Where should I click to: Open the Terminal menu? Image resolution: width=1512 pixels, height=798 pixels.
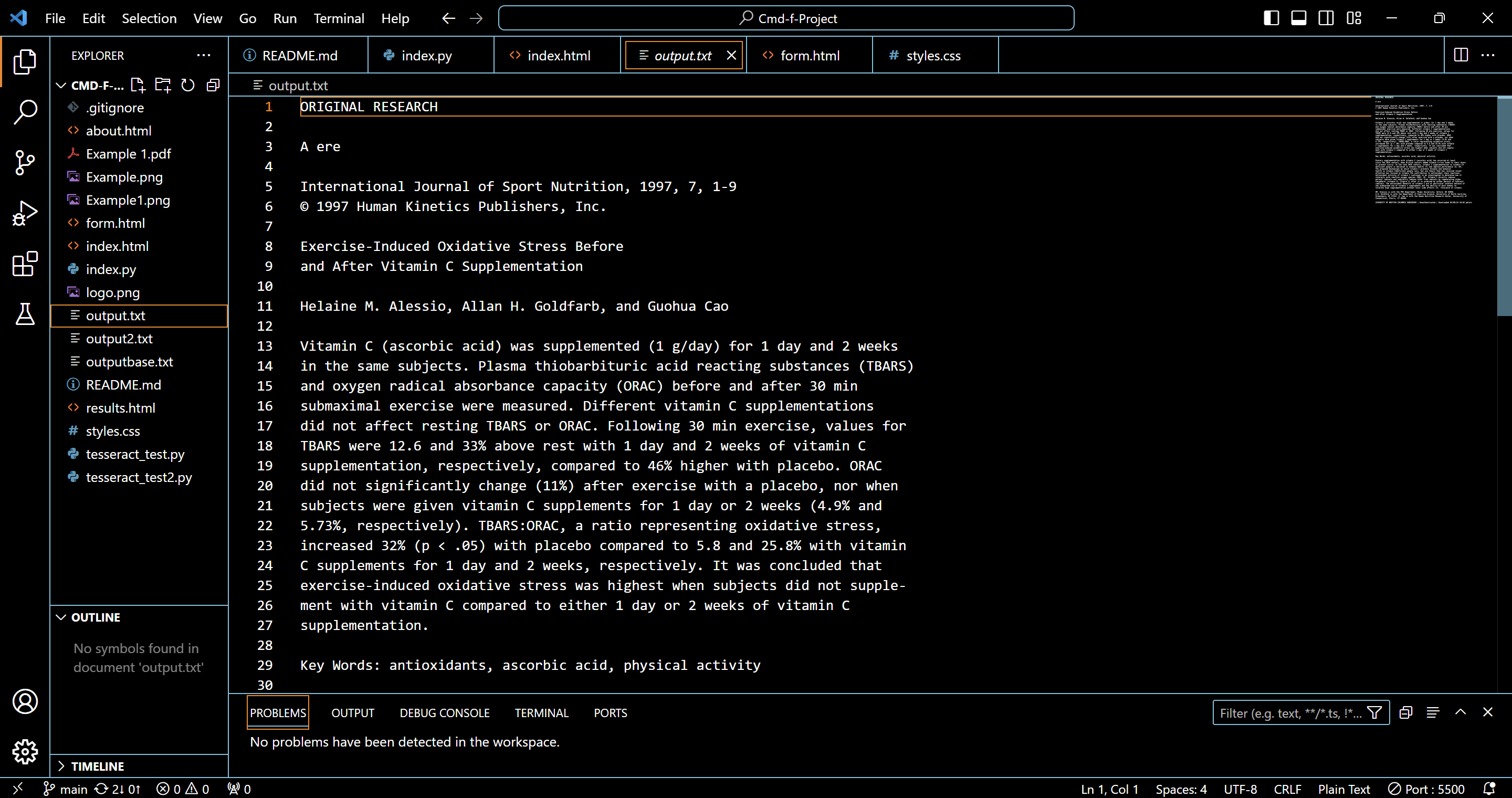click(339, 18)
